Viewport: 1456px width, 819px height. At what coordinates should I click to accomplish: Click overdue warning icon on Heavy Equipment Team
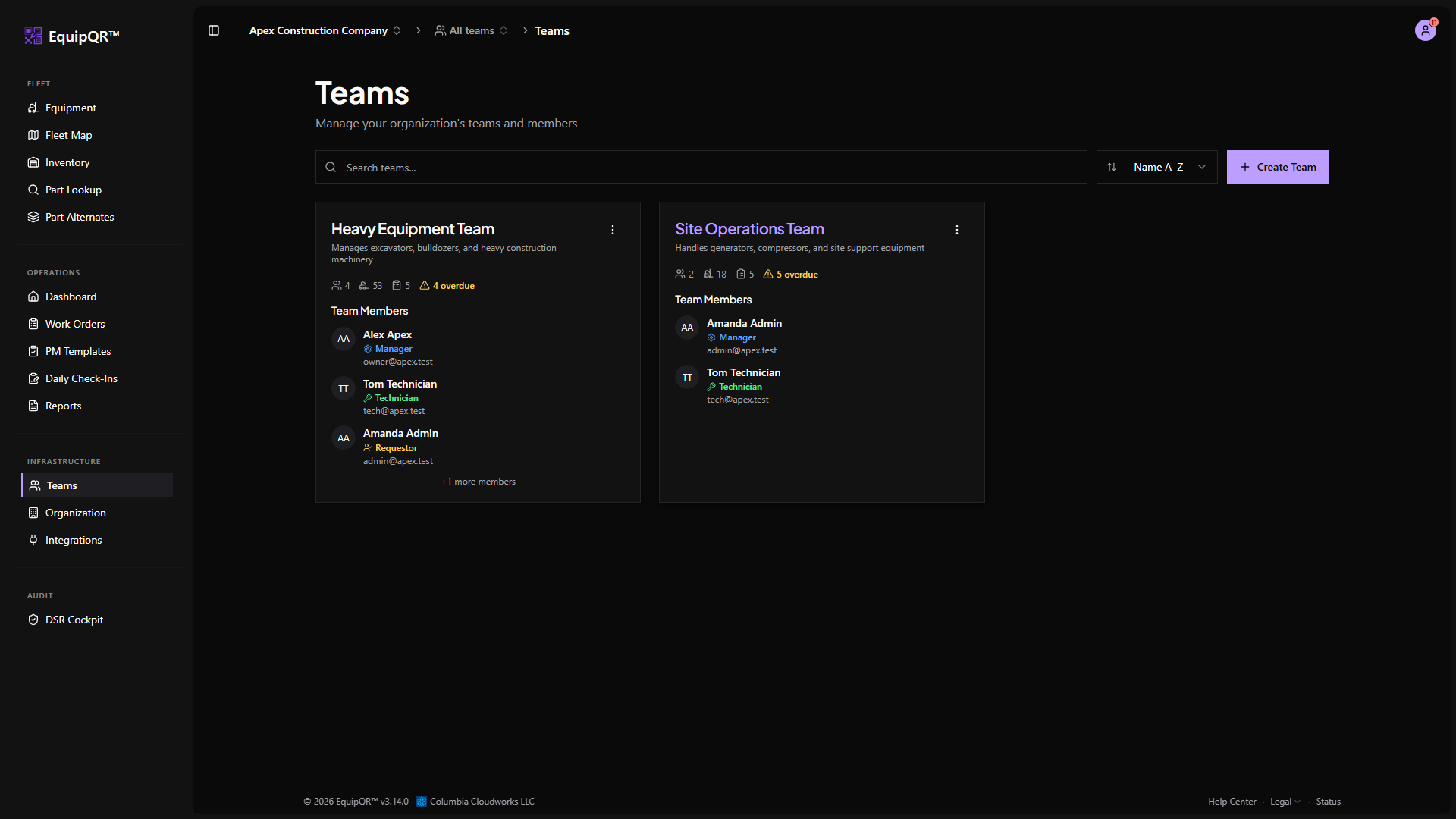point(425,286)
